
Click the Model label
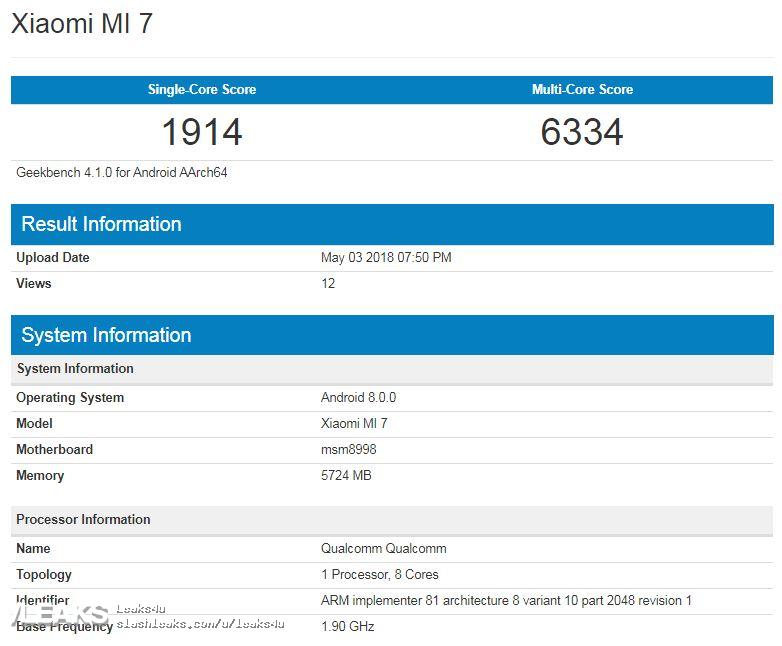point(34,424)
